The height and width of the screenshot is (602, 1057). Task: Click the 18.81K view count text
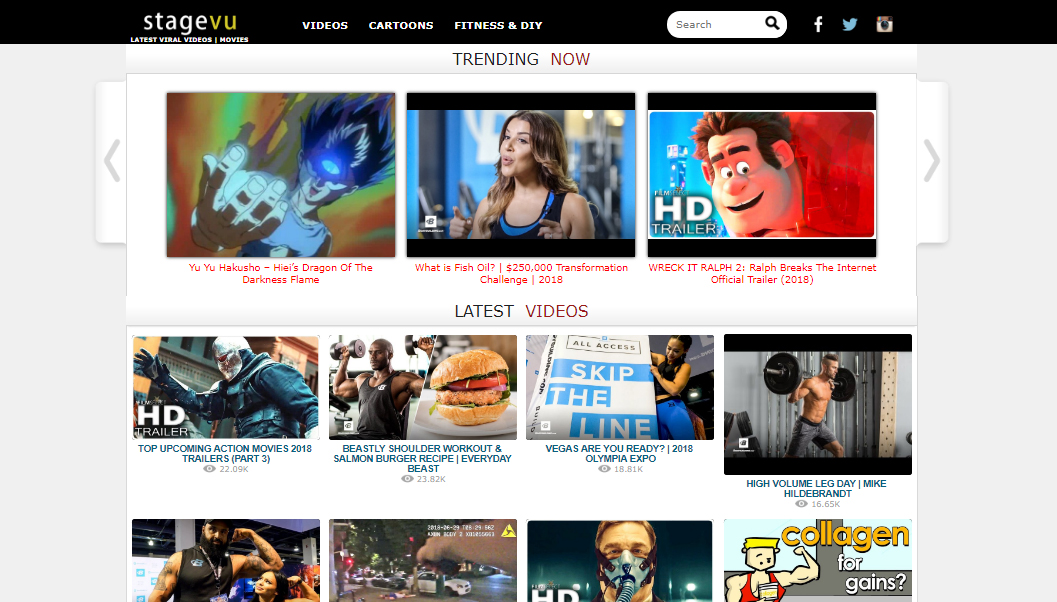tap(628, 469)
